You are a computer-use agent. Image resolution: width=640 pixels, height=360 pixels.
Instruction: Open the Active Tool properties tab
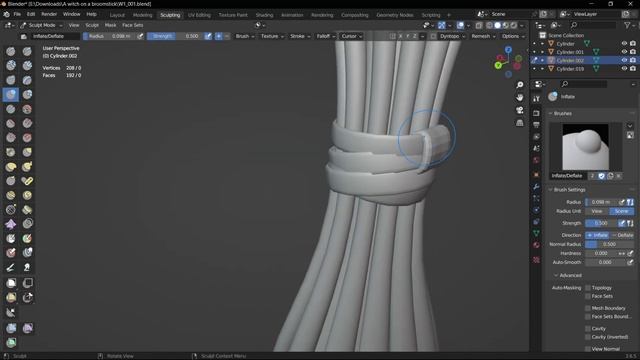[x=536, y=98]
